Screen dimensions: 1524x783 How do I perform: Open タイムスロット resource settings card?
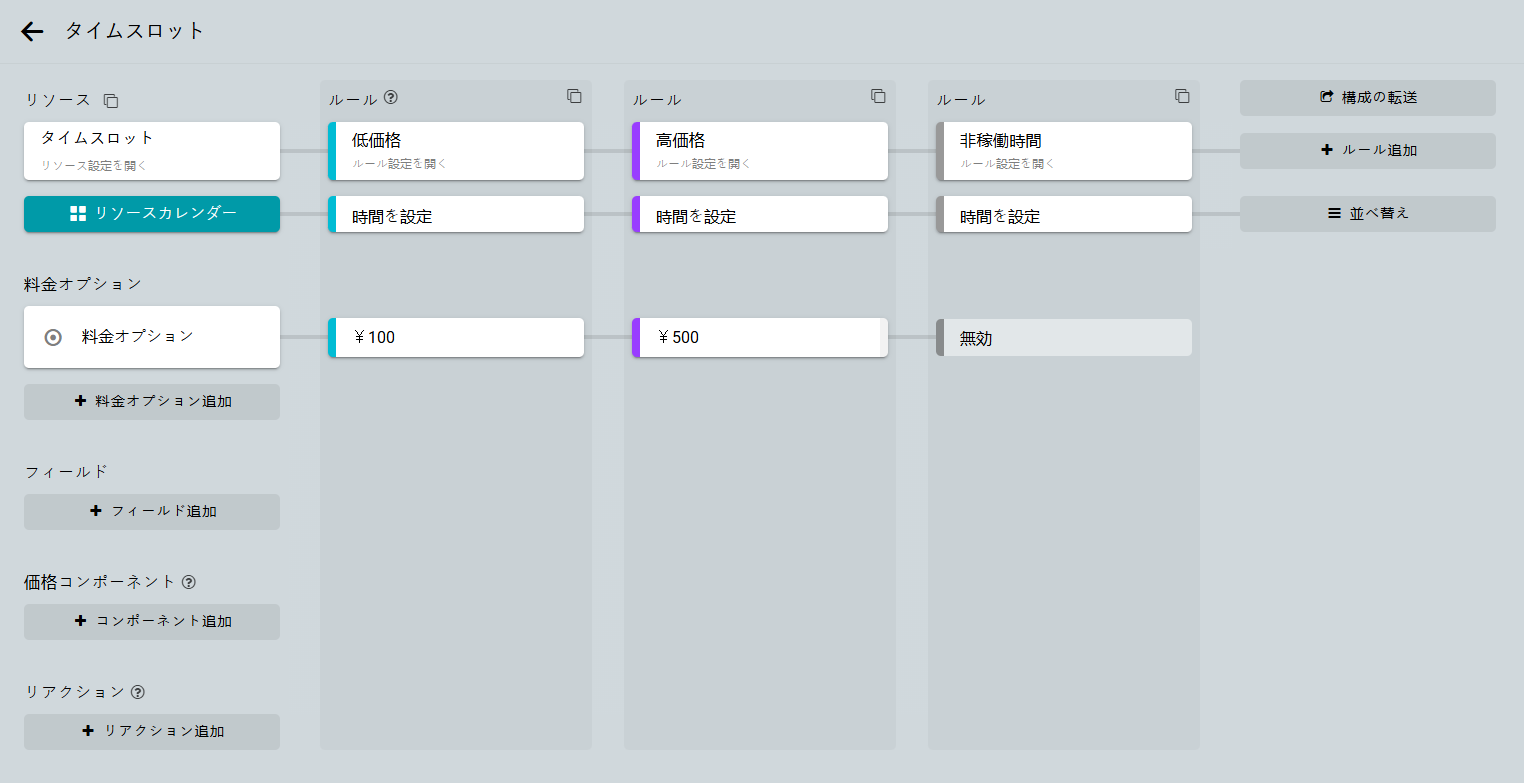point(152,151)
